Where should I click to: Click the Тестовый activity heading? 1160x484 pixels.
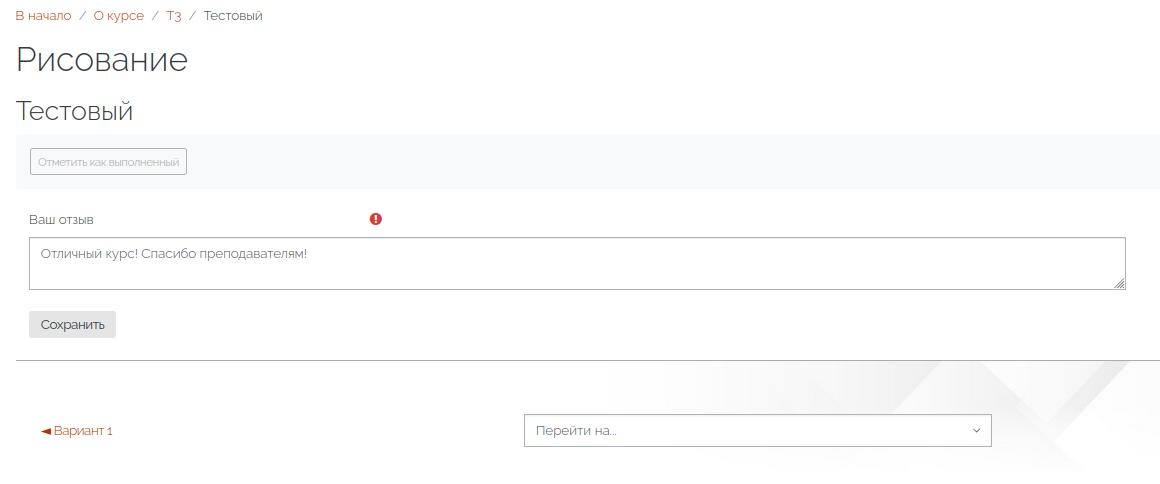(75, 112)
